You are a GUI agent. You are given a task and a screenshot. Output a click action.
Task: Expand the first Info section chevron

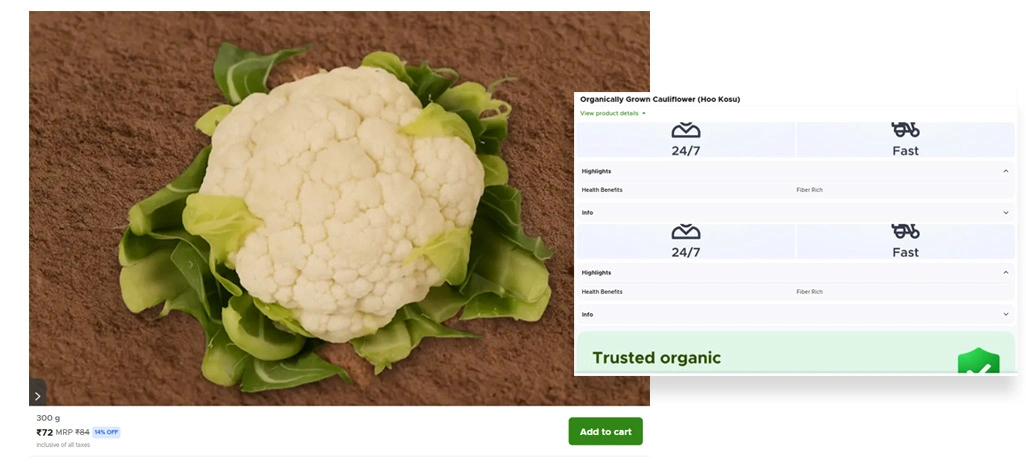tap(1006, 213)
